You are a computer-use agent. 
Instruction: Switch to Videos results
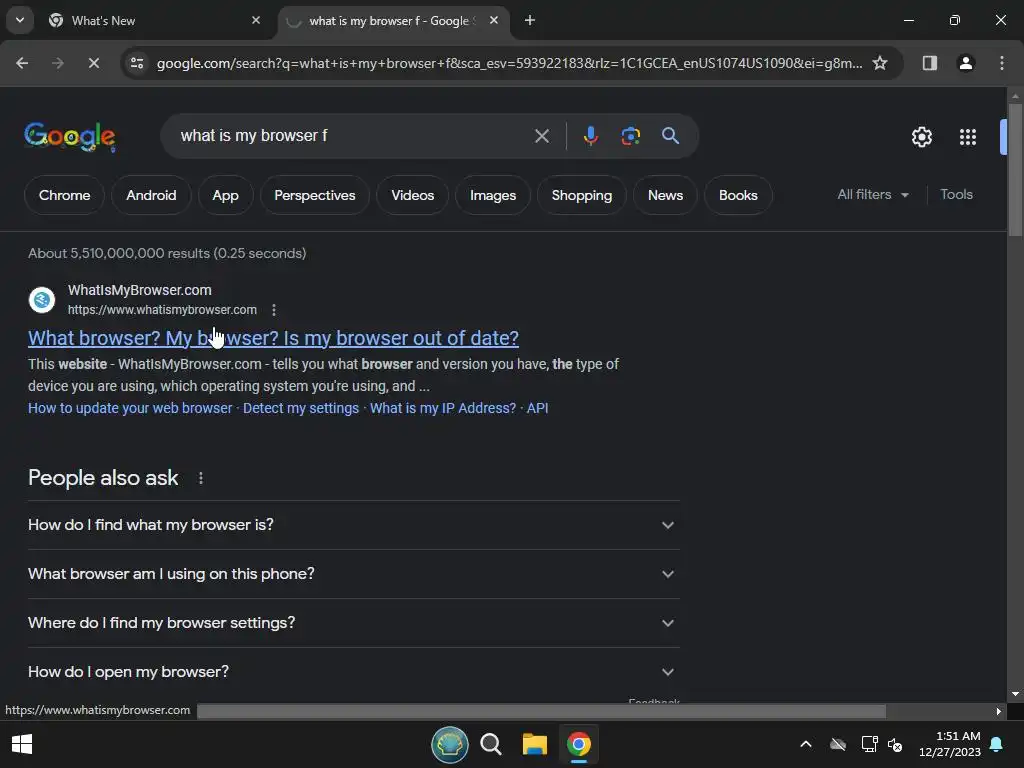[x=413, y=195]
